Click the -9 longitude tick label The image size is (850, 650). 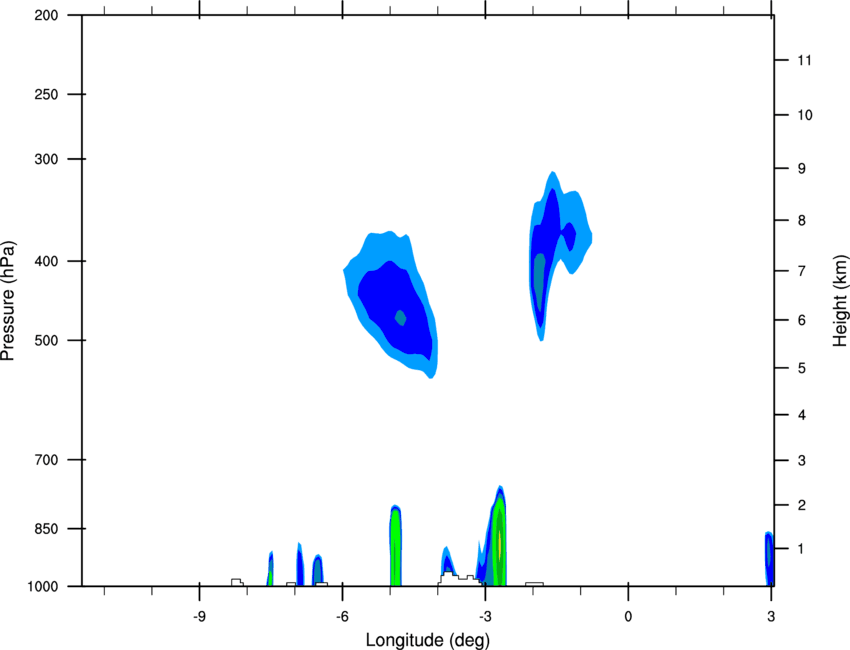[x=199, y=617]
